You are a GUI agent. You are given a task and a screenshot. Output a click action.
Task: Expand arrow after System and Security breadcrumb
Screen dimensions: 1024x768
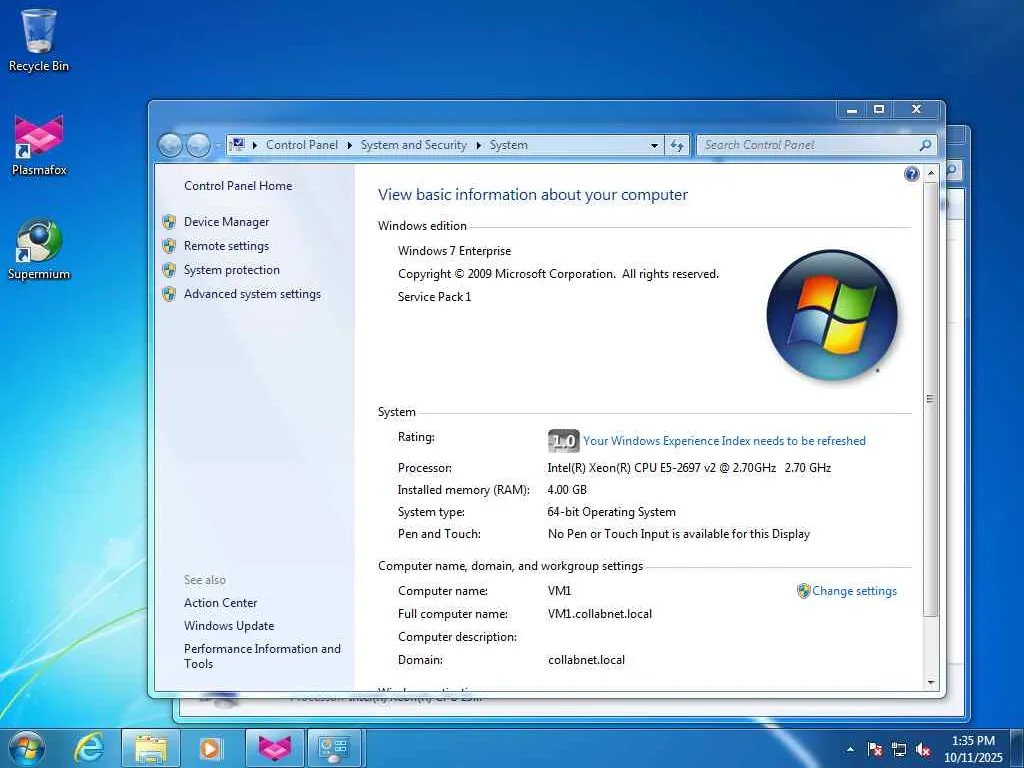479,145
